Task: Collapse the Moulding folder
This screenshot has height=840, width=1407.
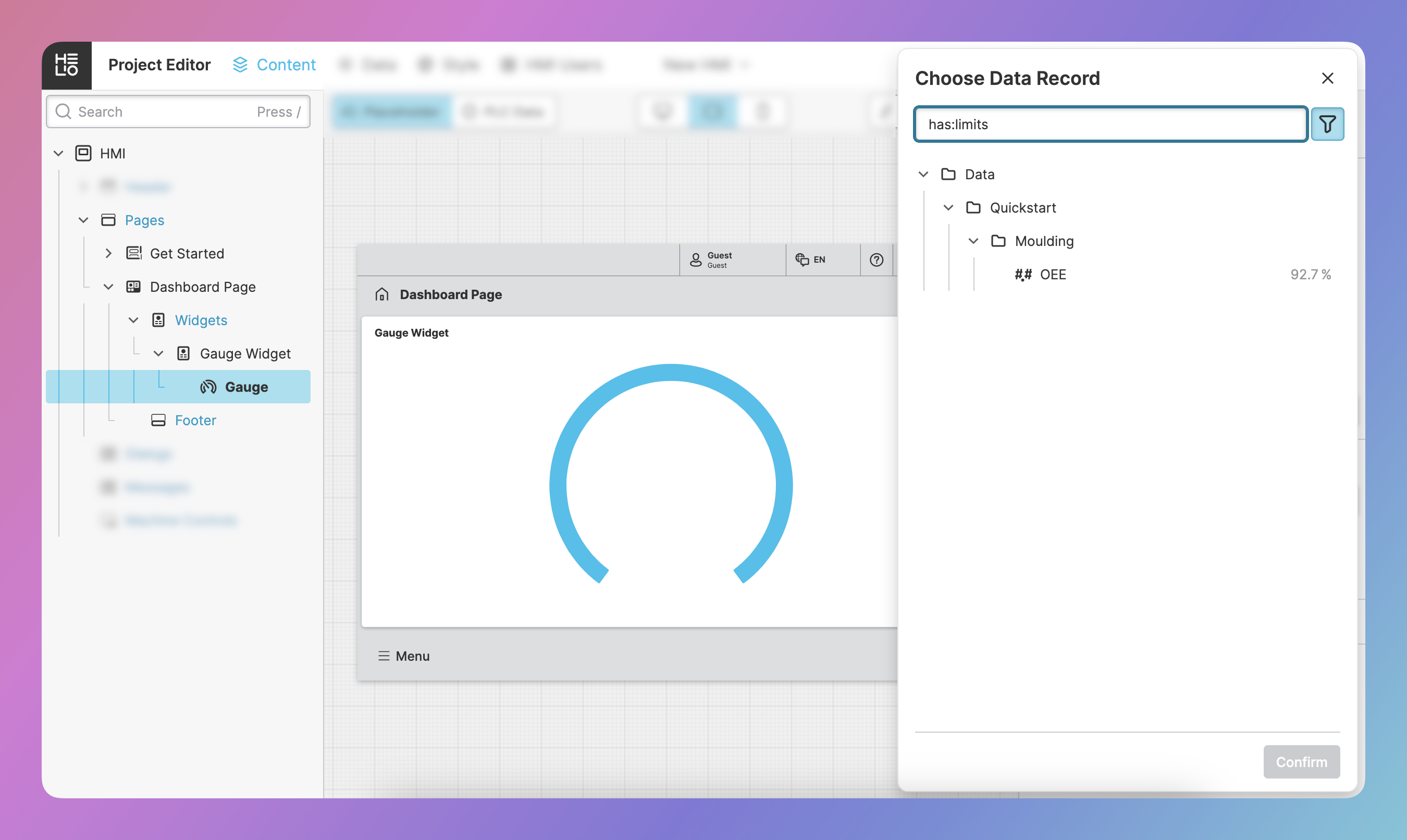Action: click(x=973, y=241)
